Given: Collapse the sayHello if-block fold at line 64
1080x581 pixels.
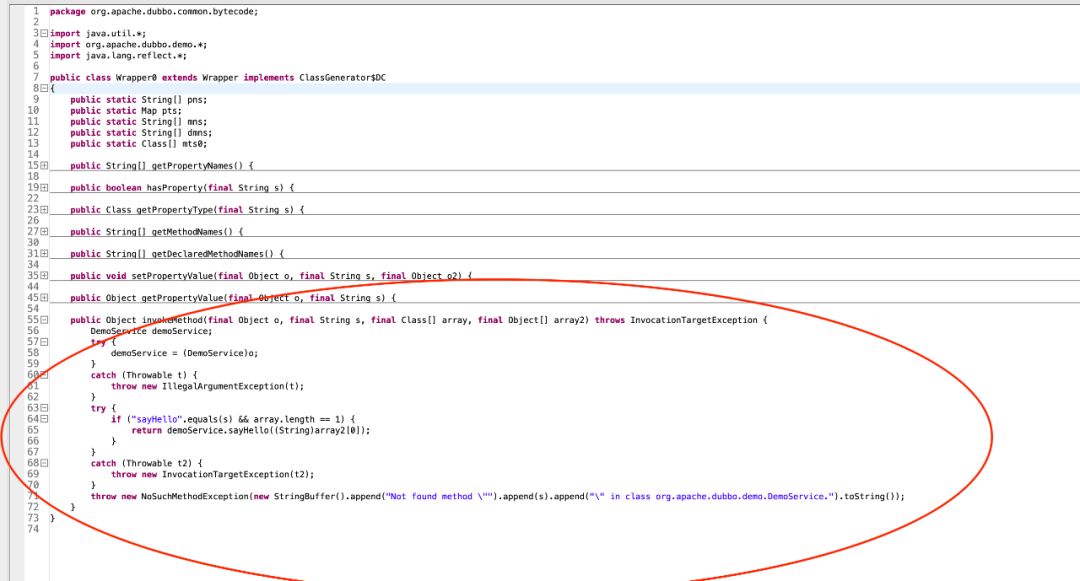Looking at the screenshot, I should click(x=44, y=419).
